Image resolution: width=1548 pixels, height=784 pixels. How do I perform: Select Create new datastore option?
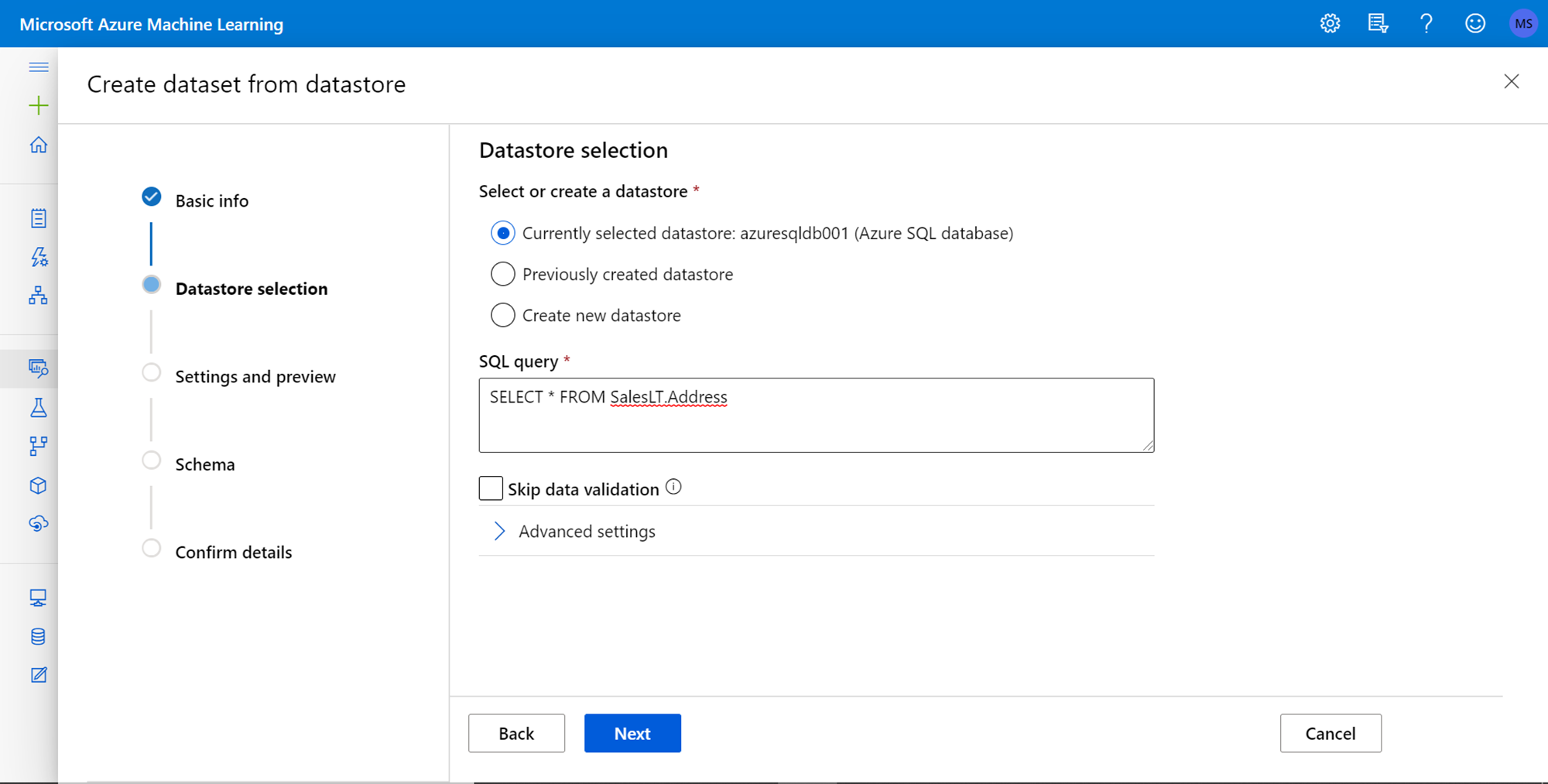tap(503, 315)
